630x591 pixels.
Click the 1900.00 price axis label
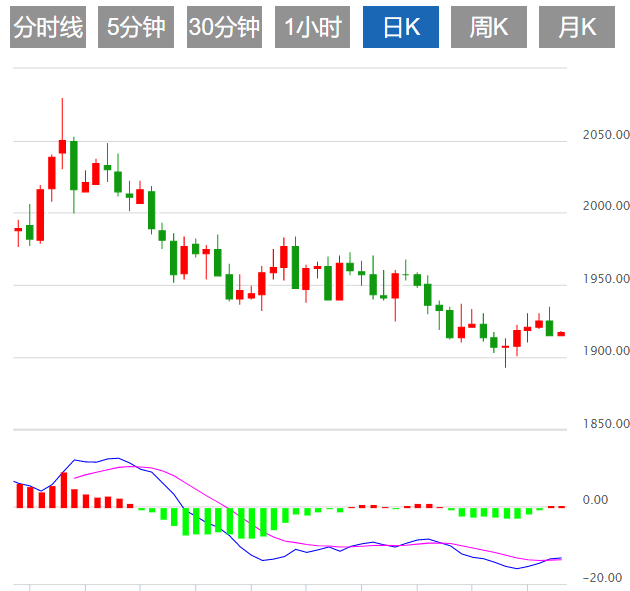[606, 351]
